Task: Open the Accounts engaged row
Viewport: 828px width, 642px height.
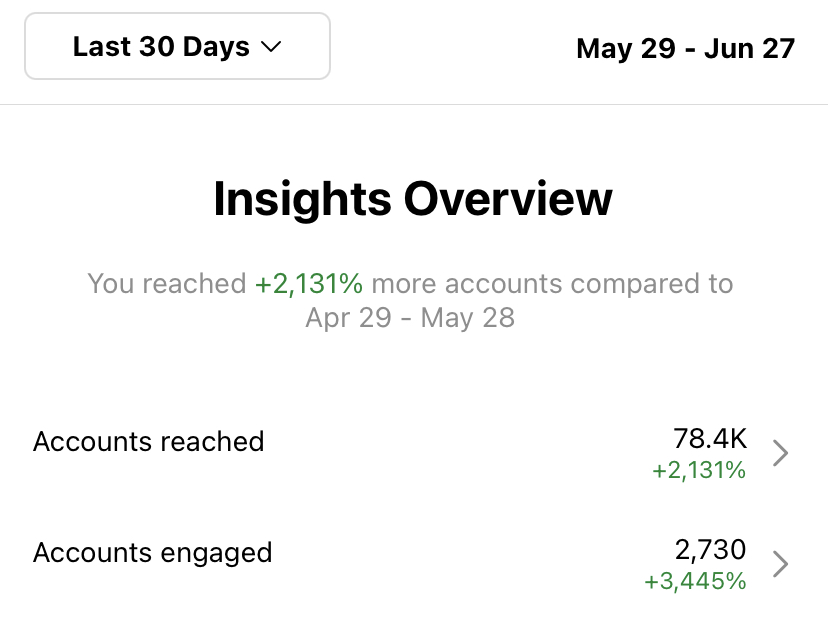Action: coord(152,552)
